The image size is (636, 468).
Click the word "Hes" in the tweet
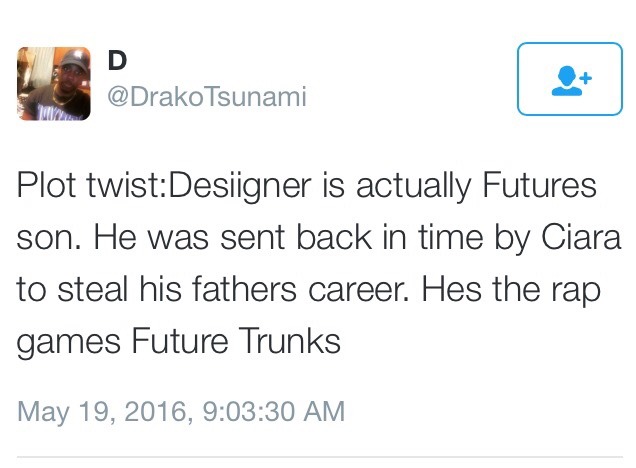click(x=446, y=290)
